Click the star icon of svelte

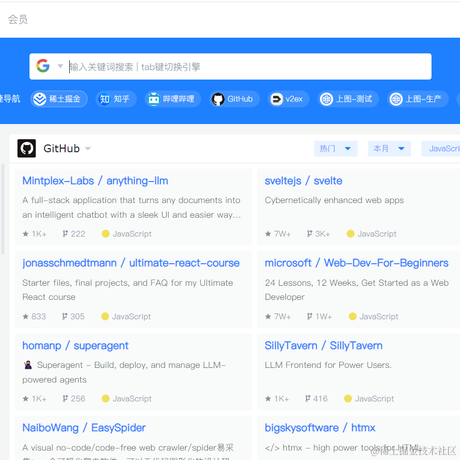point(268,234)
